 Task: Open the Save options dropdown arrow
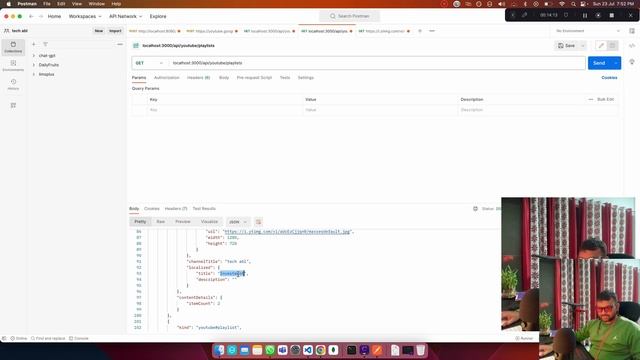[582, 46]
